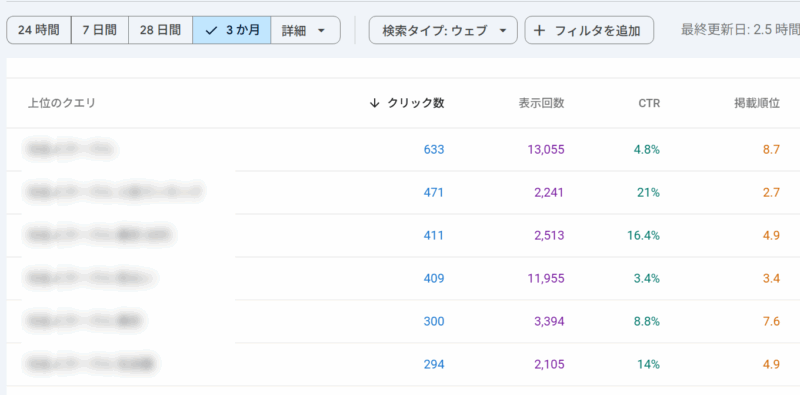Click the CTR value 16.4%
The height and width of the screenshot is (395, 800).
pyautogui.click(x=643, y=235)
